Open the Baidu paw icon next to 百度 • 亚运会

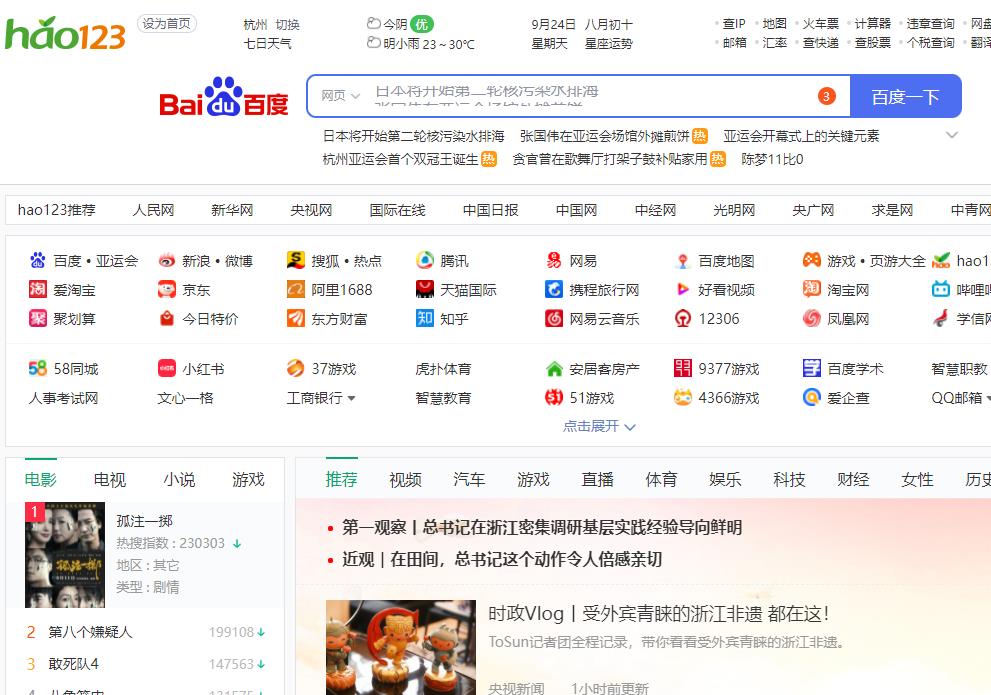tap(38, 260)
